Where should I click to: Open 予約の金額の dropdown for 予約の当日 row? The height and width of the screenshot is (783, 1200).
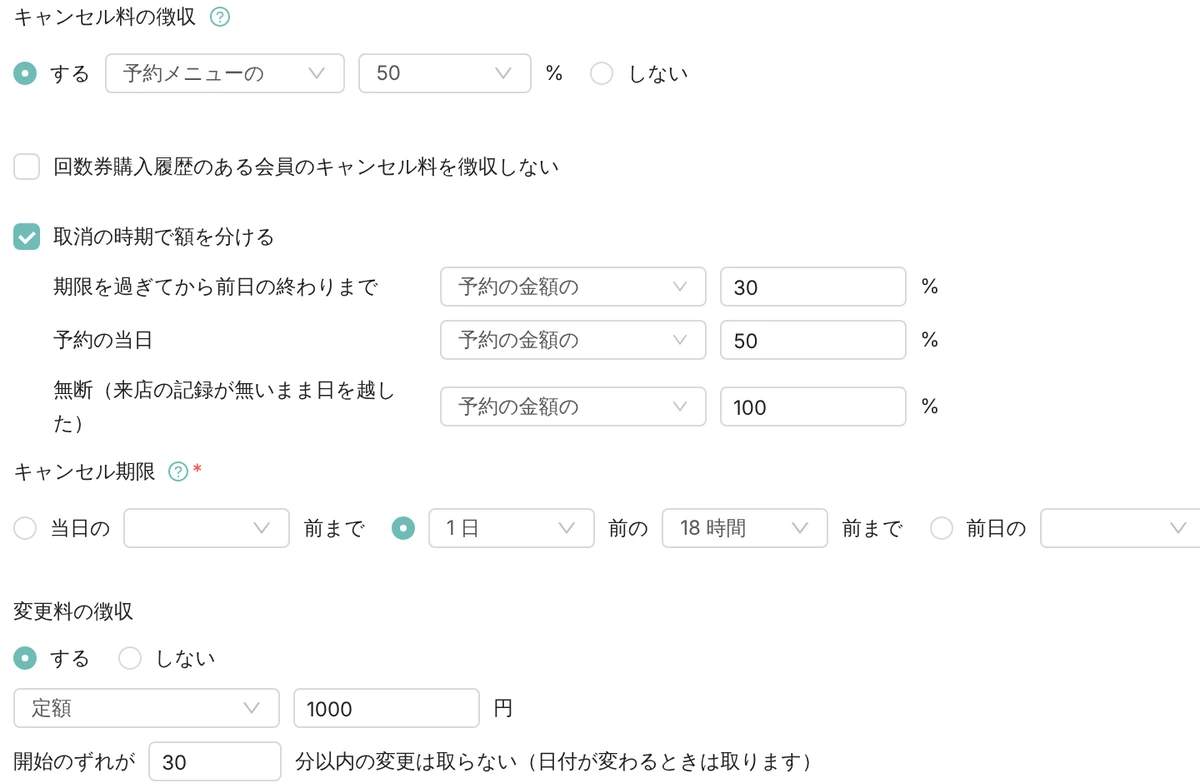pyautogui.click(x=573, y=340)
